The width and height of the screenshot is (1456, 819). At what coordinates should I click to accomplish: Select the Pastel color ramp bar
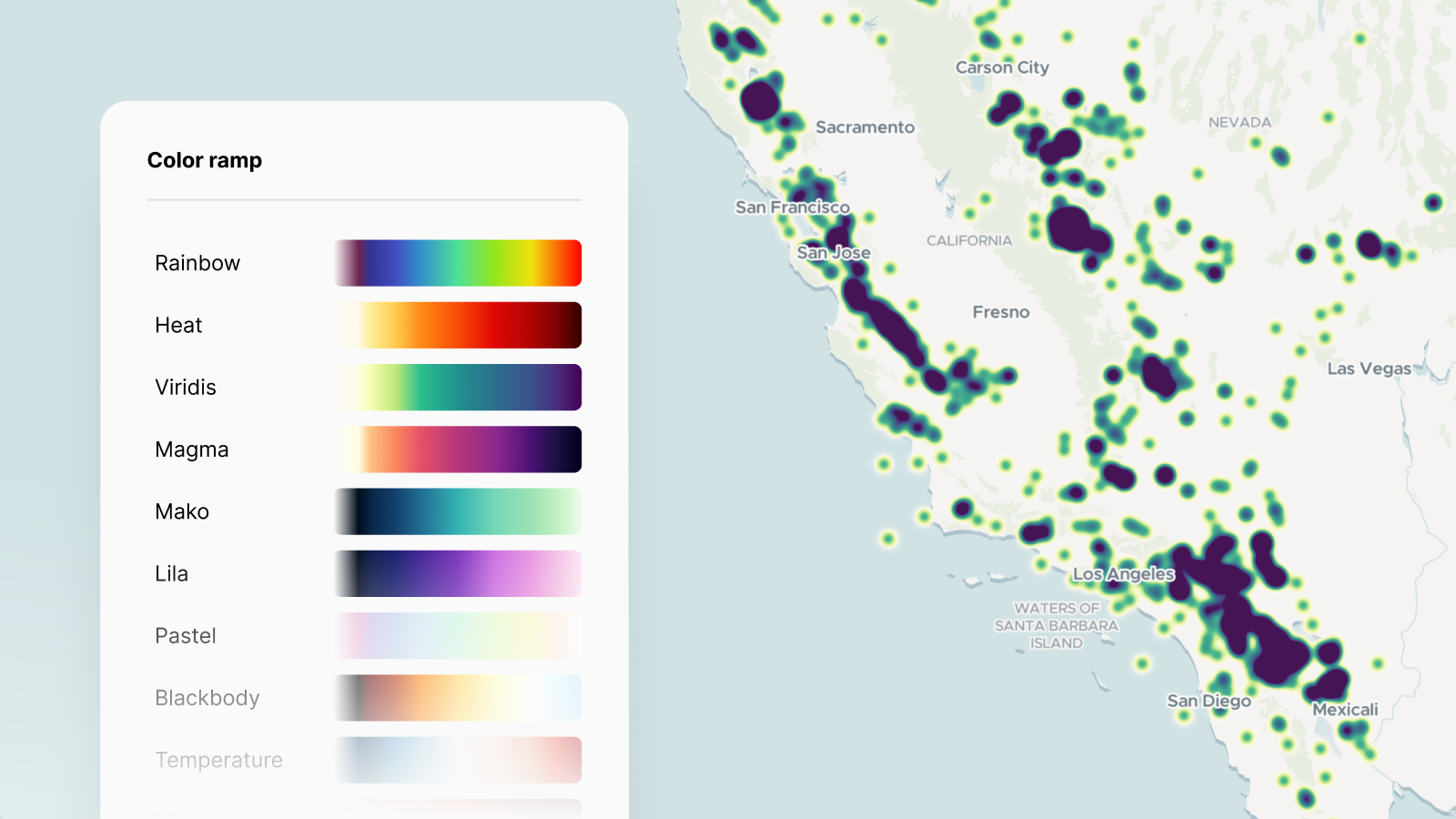pyautogui.click(x=458, y=636)
